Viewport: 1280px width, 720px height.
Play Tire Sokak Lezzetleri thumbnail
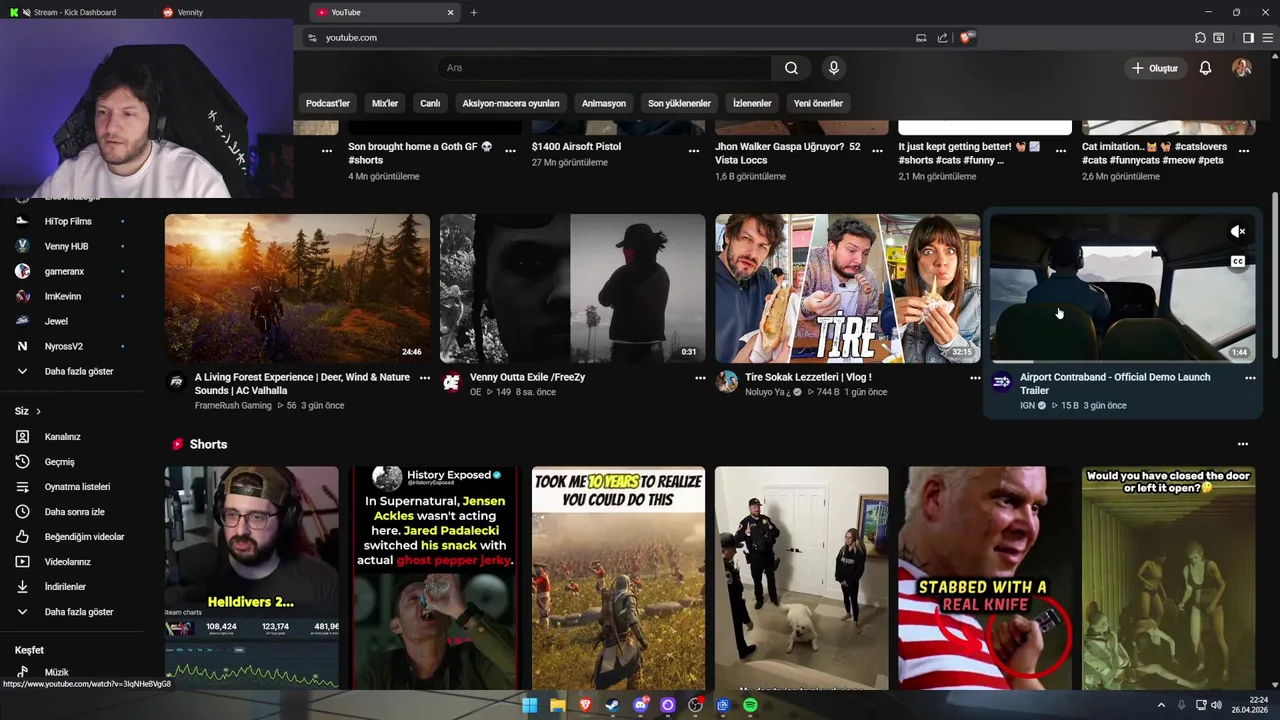pos(847,288)
